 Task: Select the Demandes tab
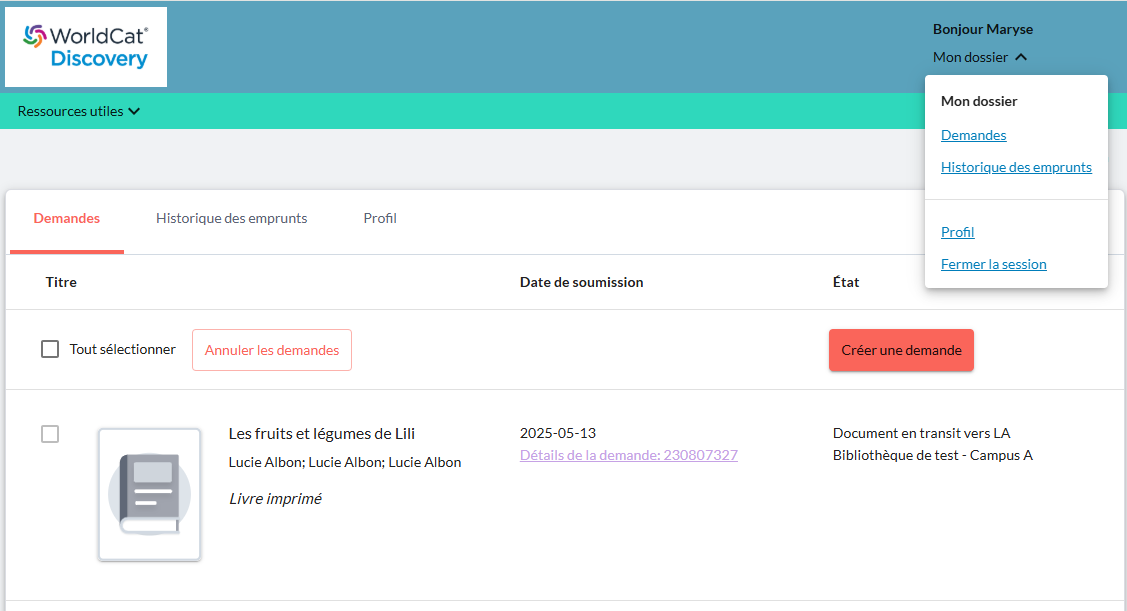67,218
